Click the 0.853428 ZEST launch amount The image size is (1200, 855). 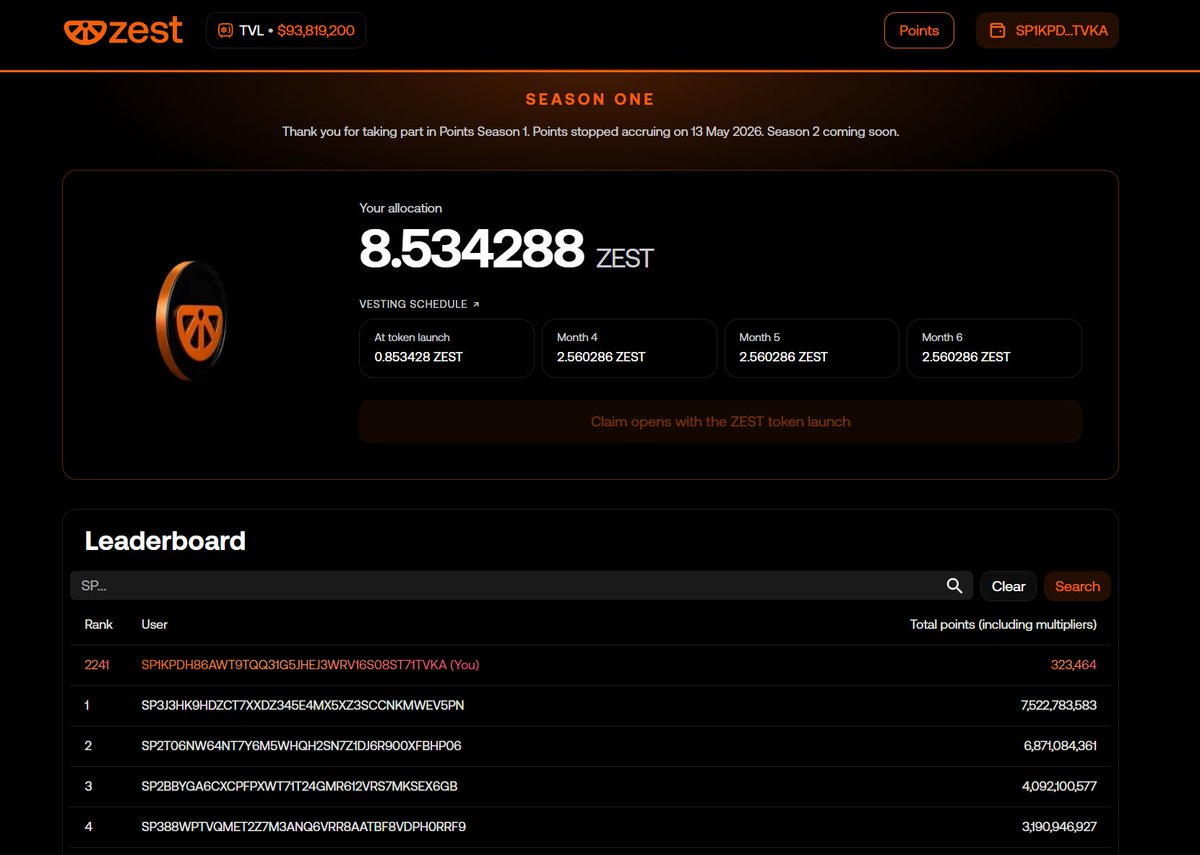pos(419,357)
